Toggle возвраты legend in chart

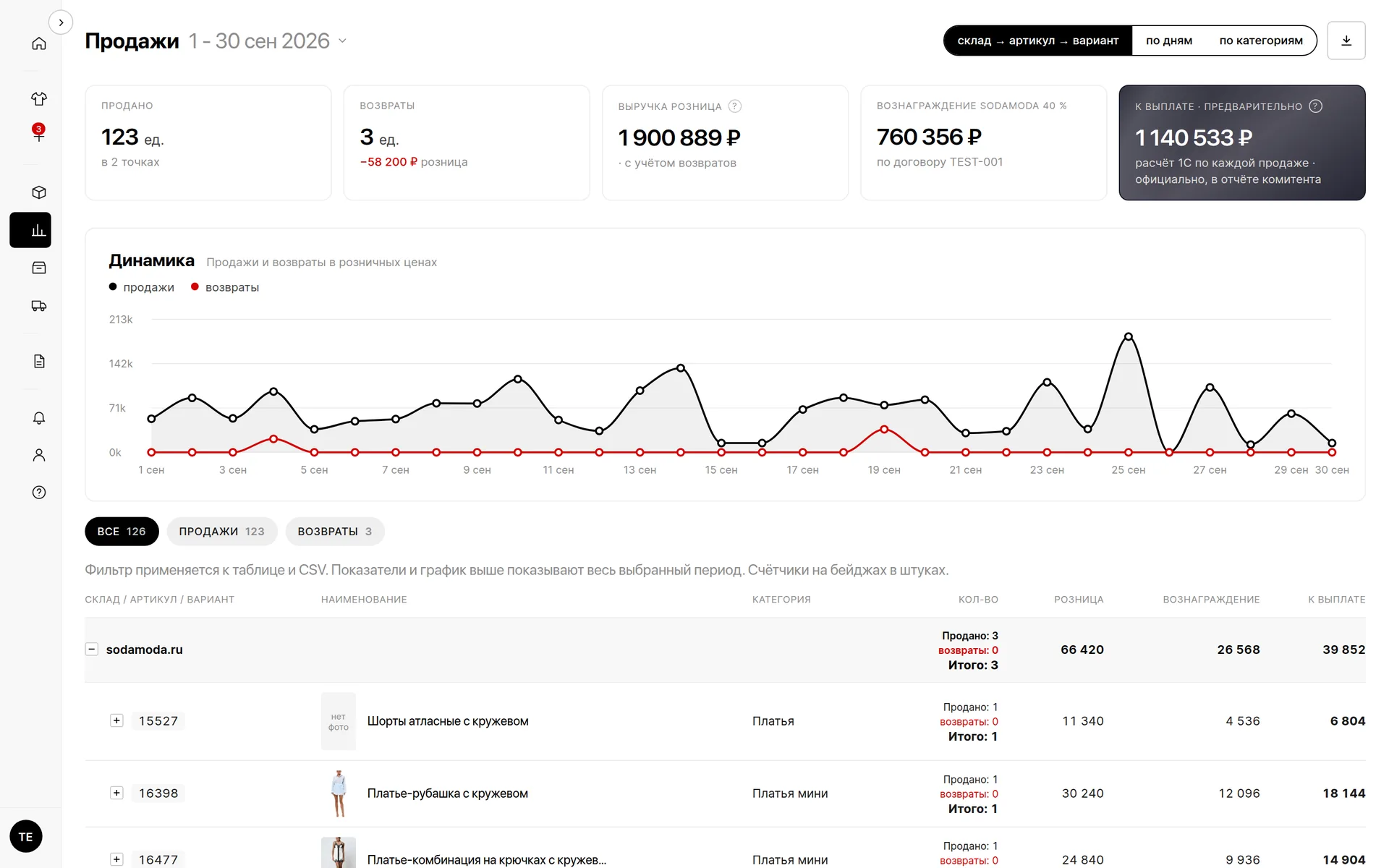(x=225, y=287)
